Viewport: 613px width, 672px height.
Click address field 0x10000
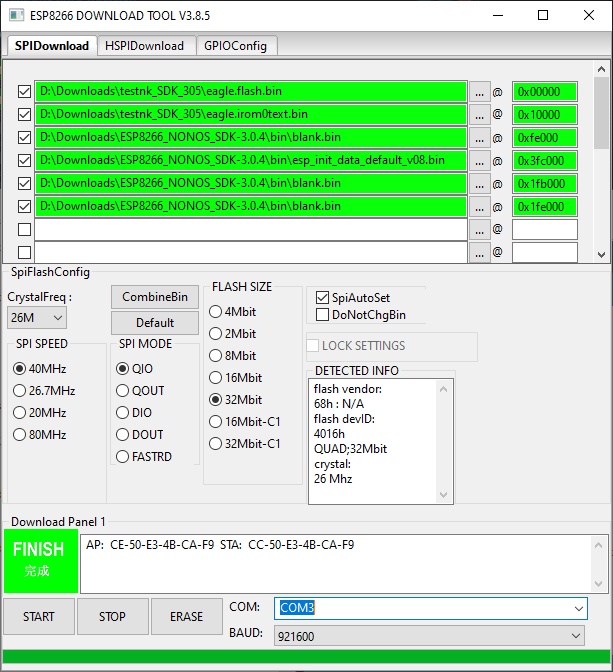(545, 115)
